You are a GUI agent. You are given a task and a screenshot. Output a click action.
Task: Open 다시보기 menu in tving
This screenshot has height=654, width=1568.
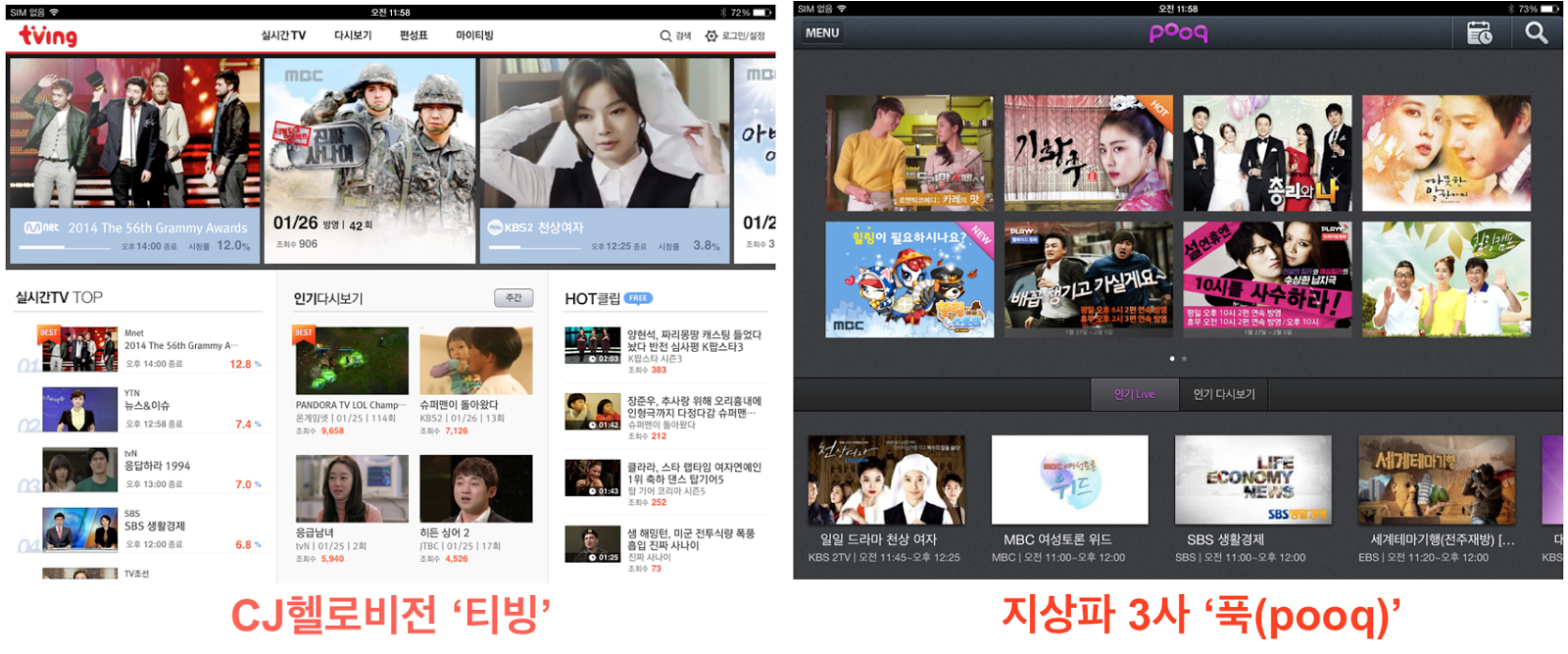353,35
